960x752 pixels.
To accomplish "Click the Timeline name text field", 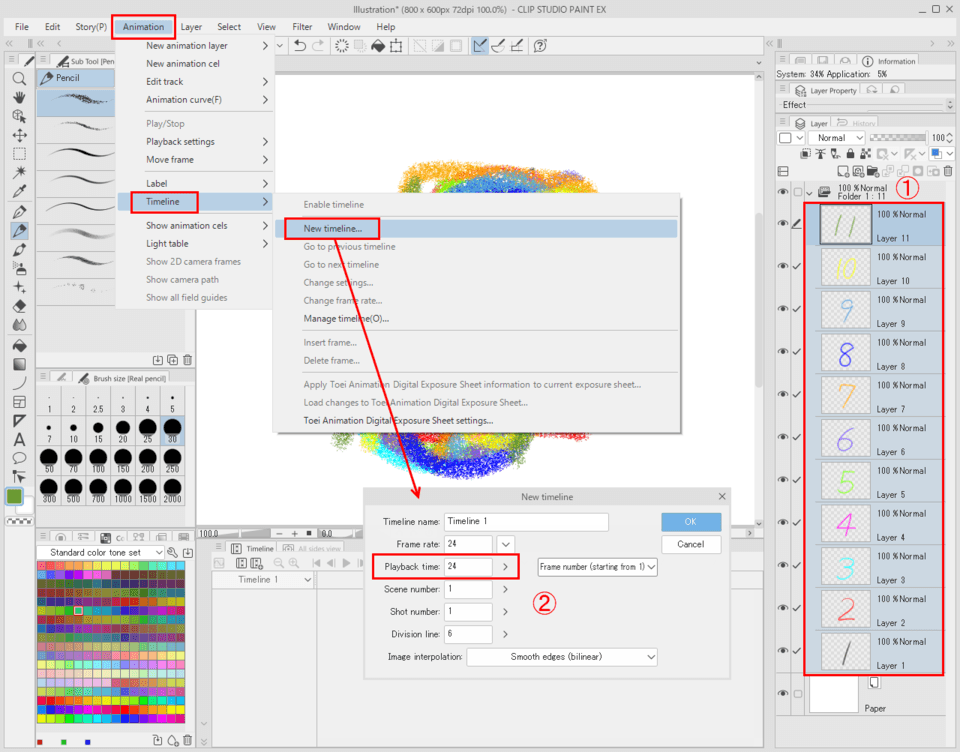I will pyautogui.click(x=526, y=522).
